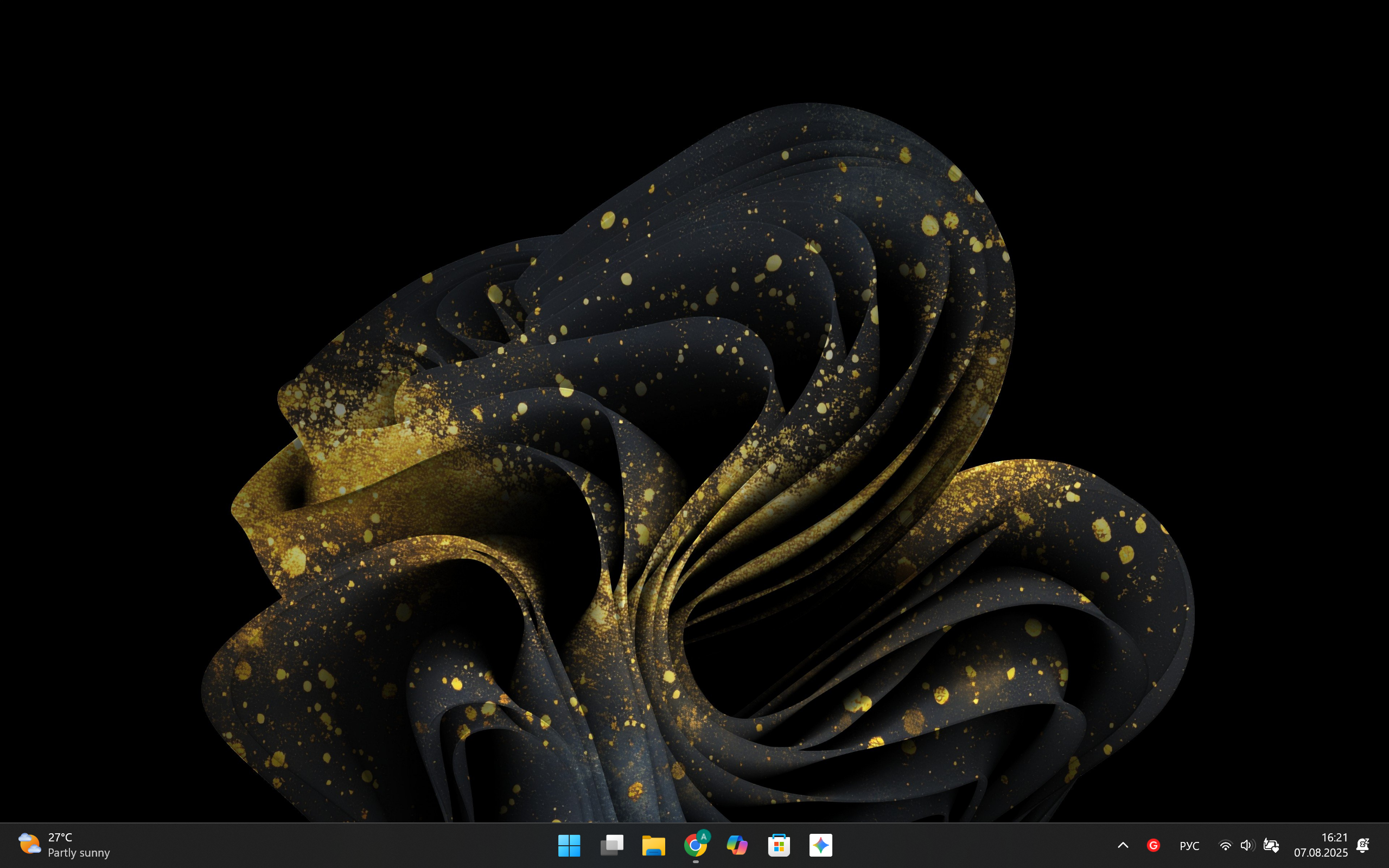Screen dimensions: 1389x868
Task: Show hidden system tray icons
Action: coord(1123,845)
